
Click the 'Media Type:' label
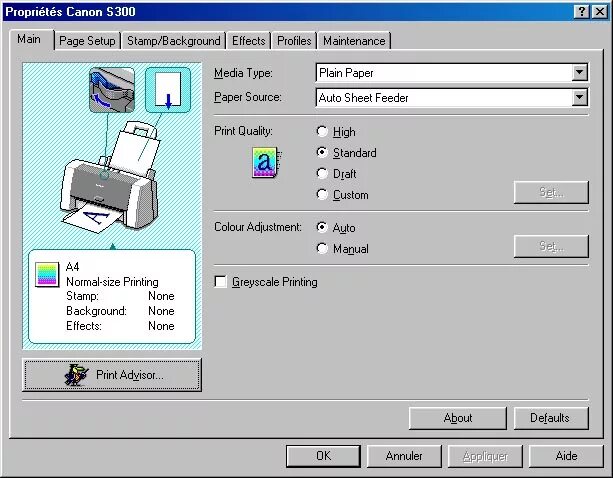tap(243, 73)
